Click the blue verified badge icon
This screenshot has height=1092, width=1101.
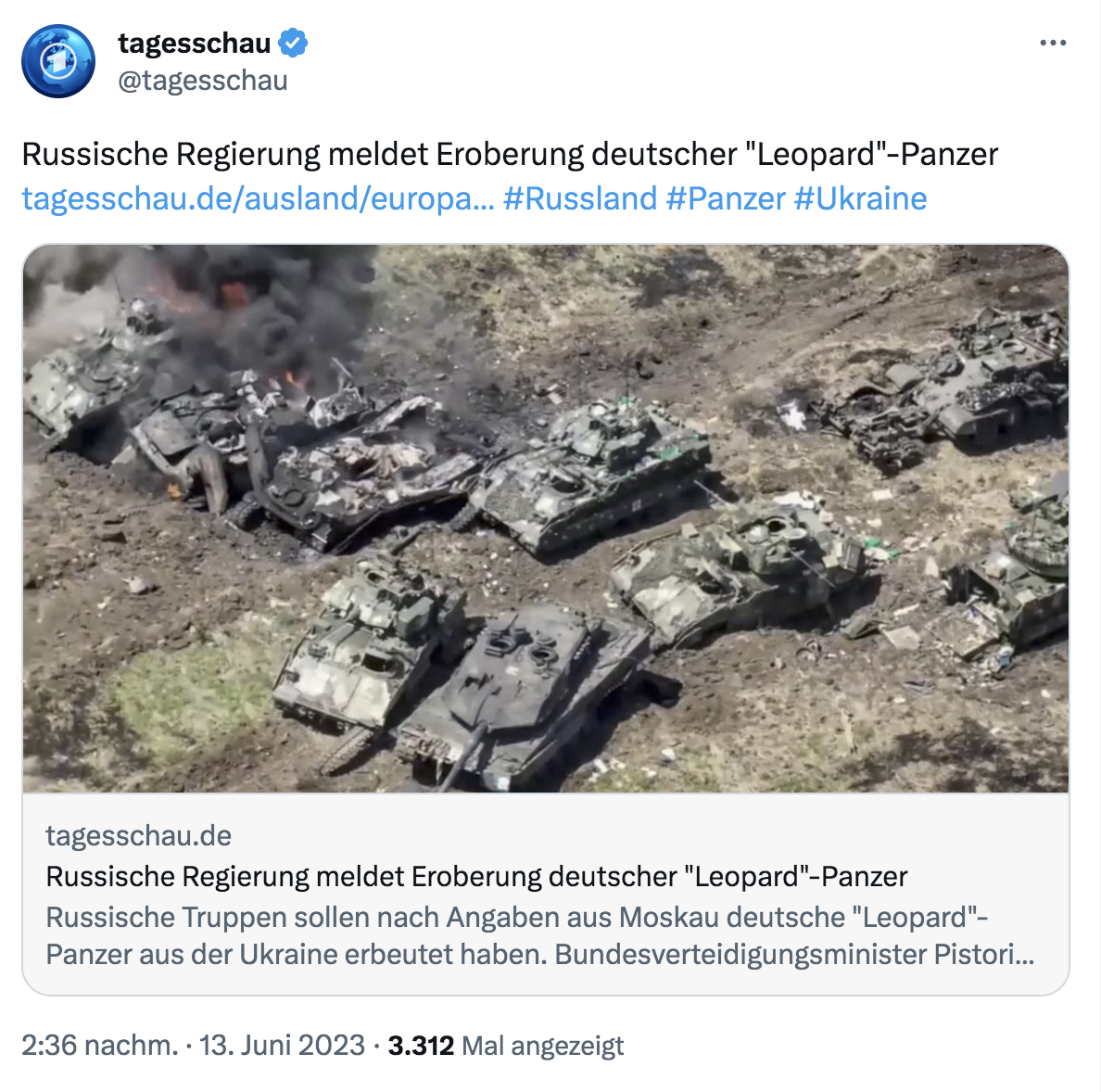pyautogui.click(x=293, y=43)
